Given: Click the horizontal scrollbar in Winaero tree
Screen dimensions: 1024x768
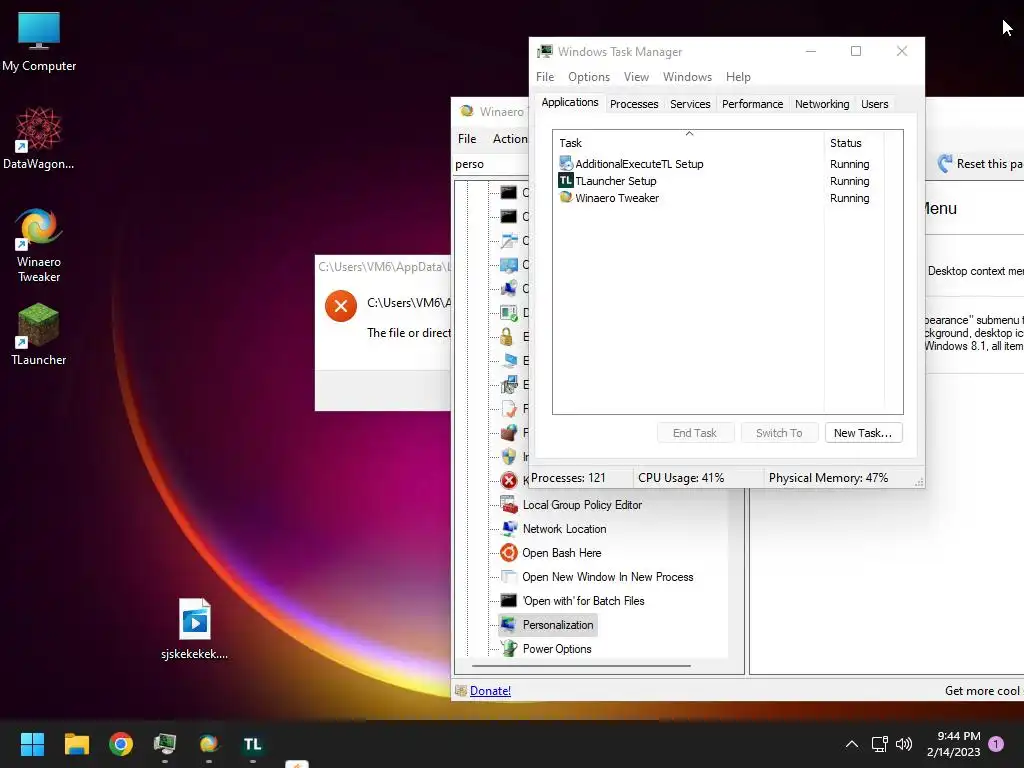Looking at the screenshot, I should [x=581, y=666].
